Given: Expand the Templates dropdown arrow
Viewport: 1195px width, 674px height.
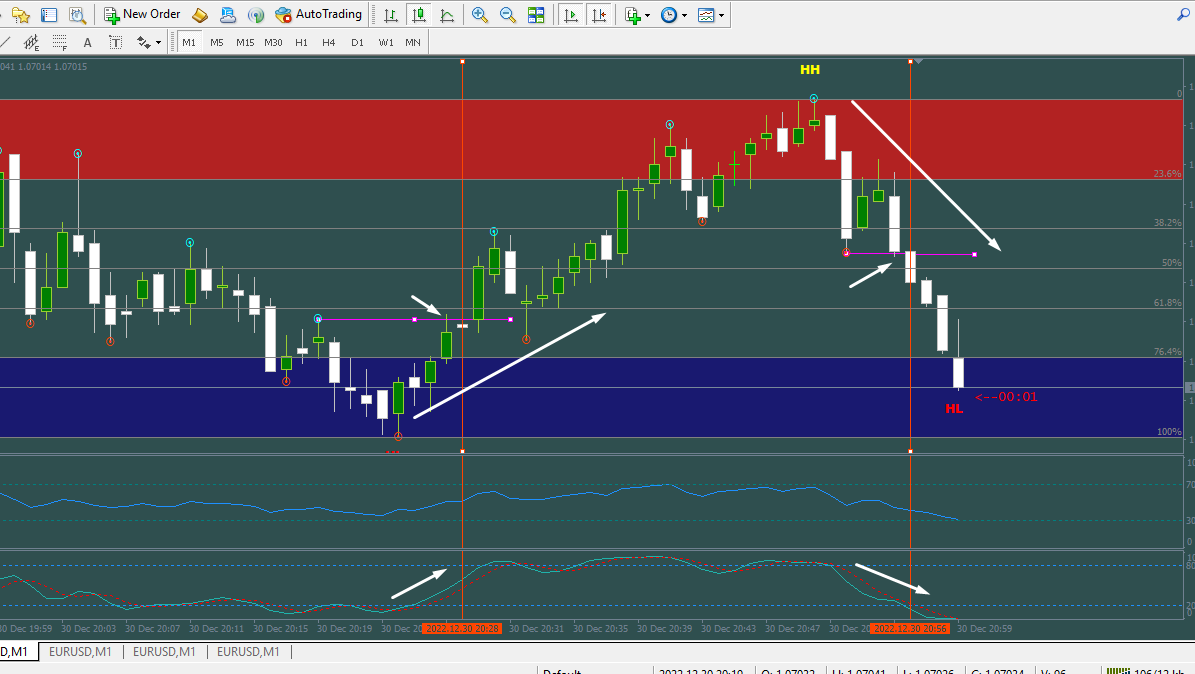Looking at the screenshot, I should [x=722, y=15].
